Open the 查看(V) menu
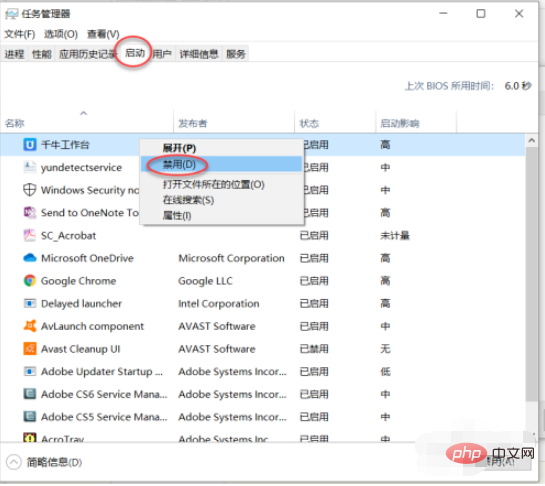Viewport: 545px width, 486px height. [x=103, y=34]
